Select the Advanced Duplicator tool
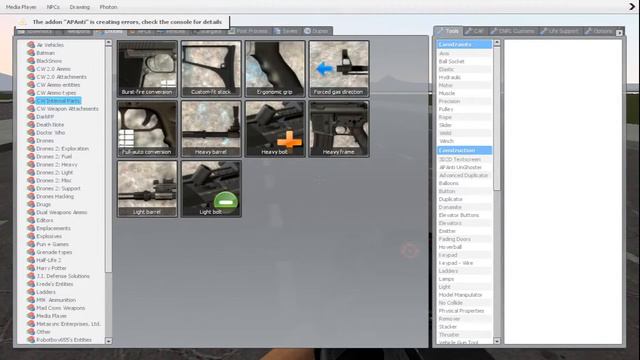The image size is (640, 360). click(x=464, y=175)
